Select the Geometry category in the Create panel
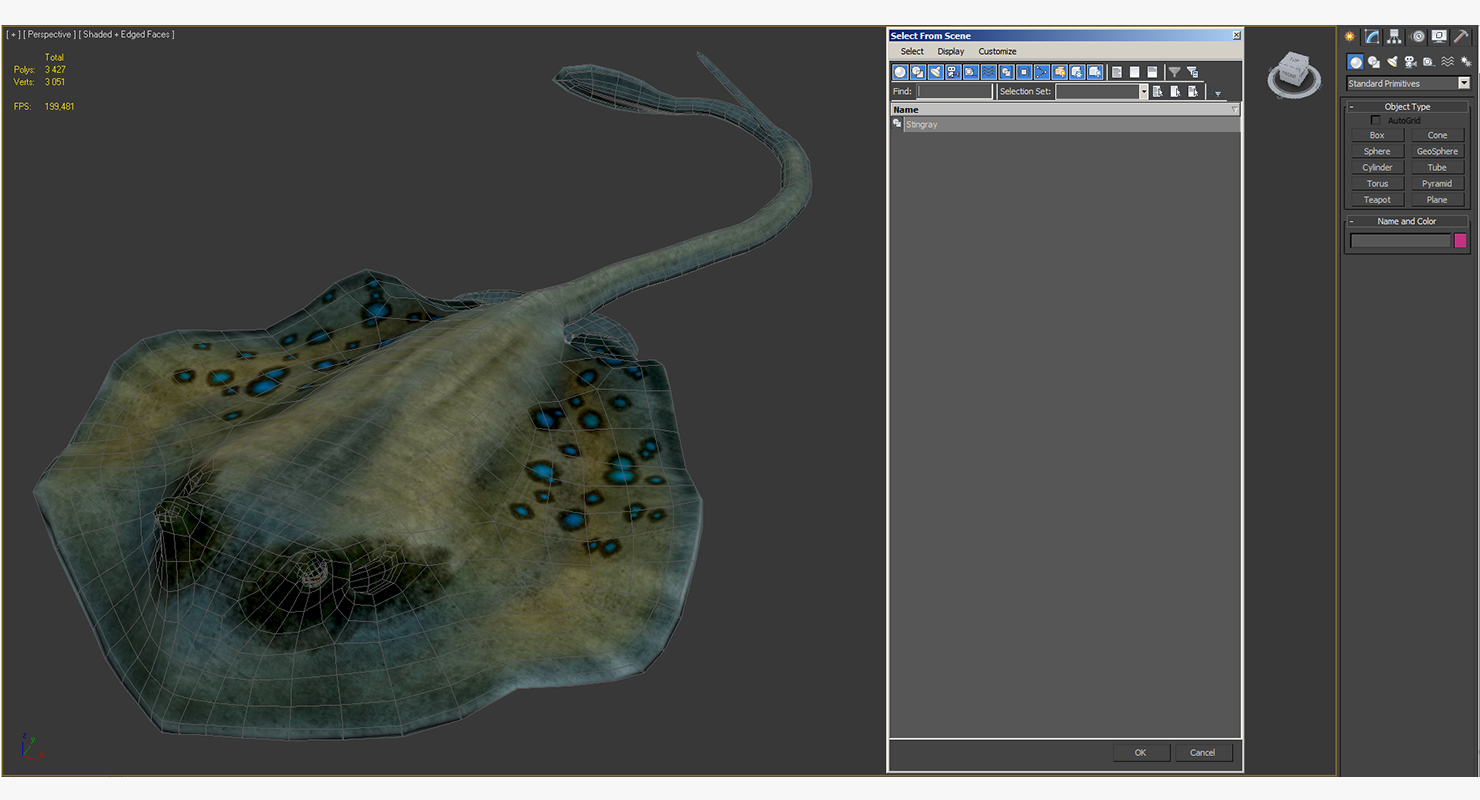This screenshot has height=800, width=1480. point(1355,62)
